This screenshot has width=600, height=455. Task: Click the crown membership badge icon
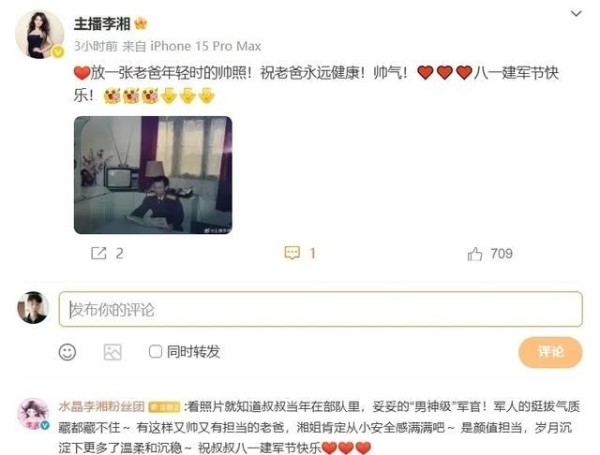(x=141, y=24)
